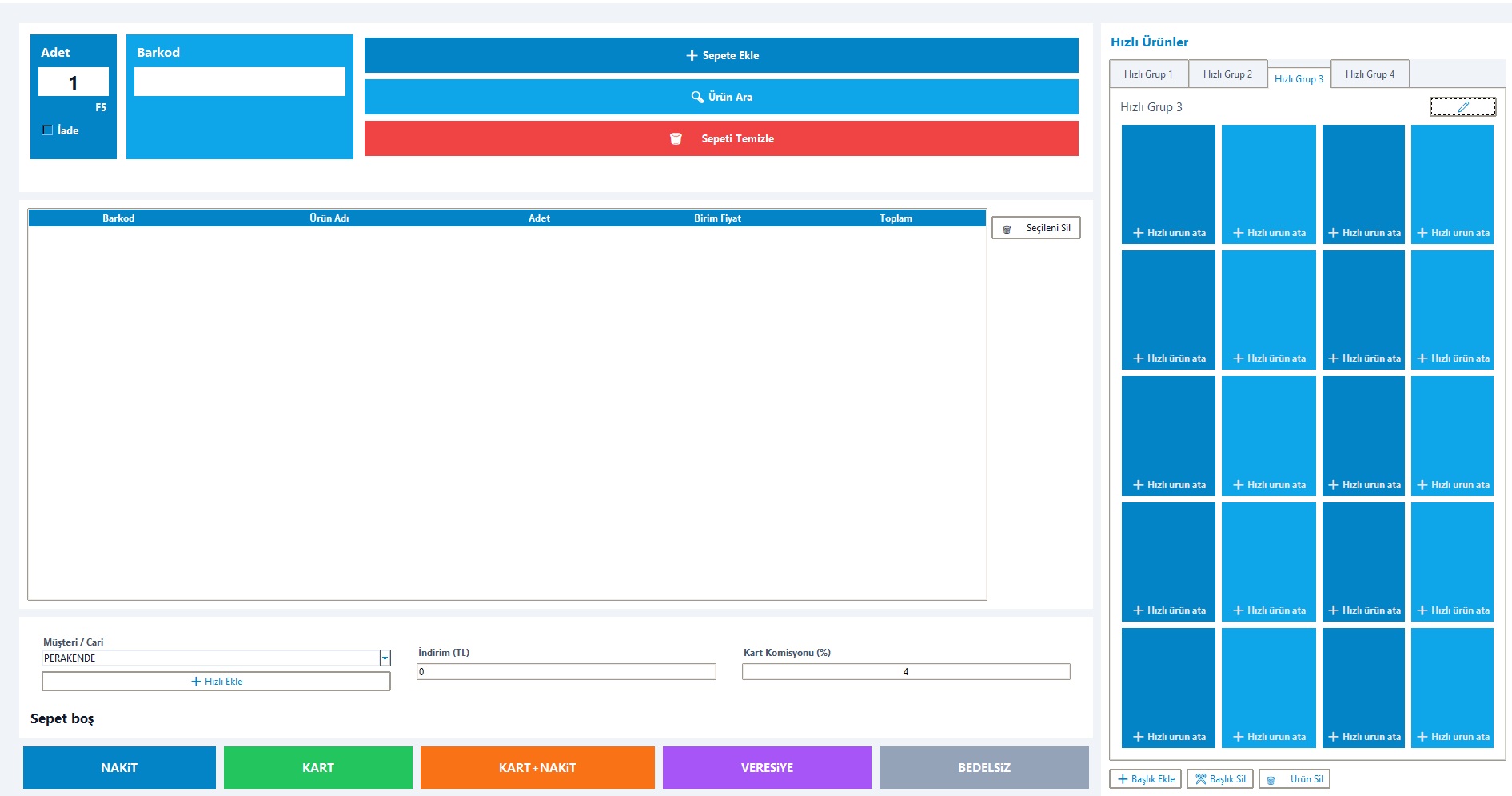The width and height of the screenshot is (1512, 796).
Task: Click the Hızlı Ekle customer button
Action: [216, 682]
